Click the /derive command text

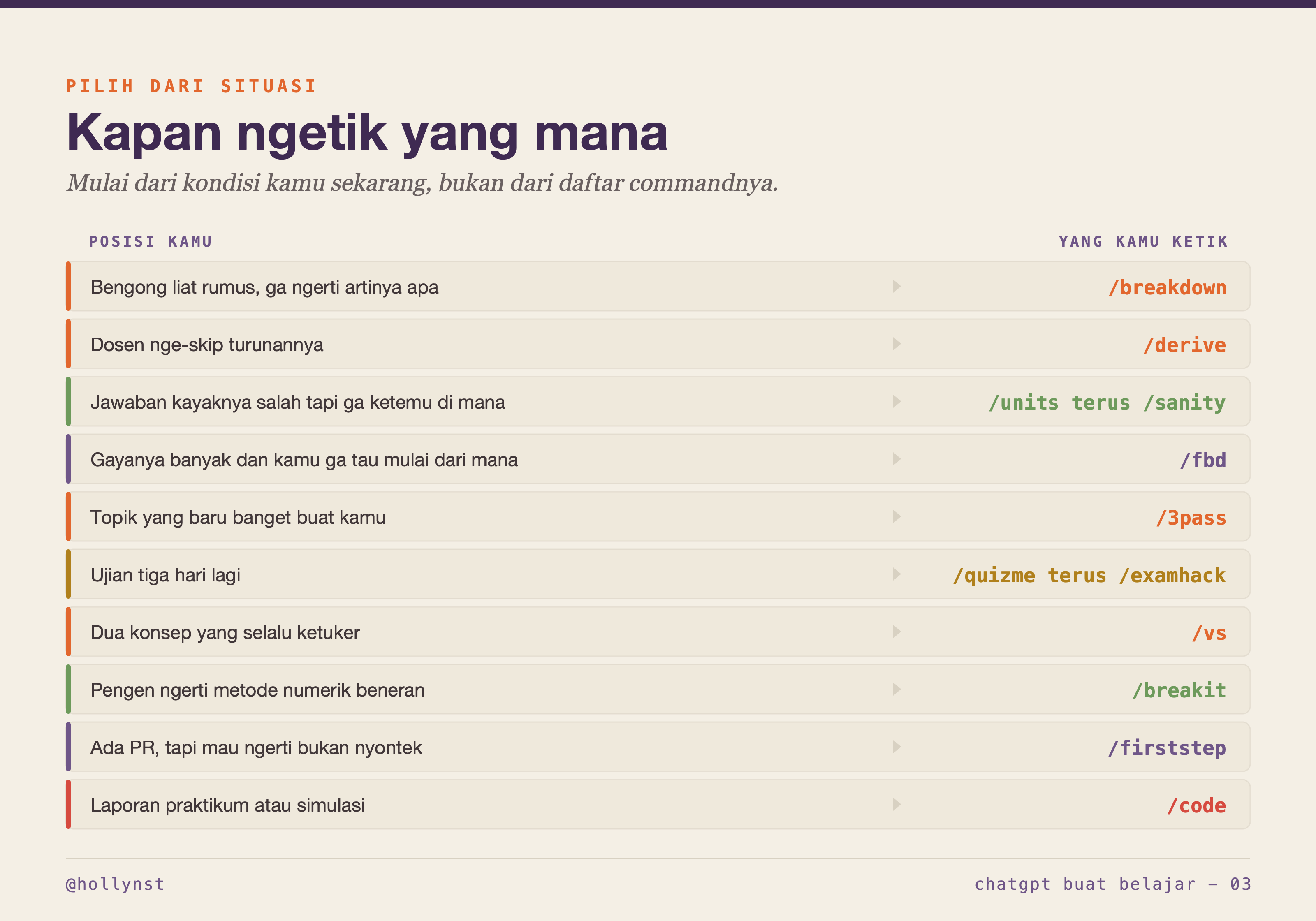pos(1185,345)
